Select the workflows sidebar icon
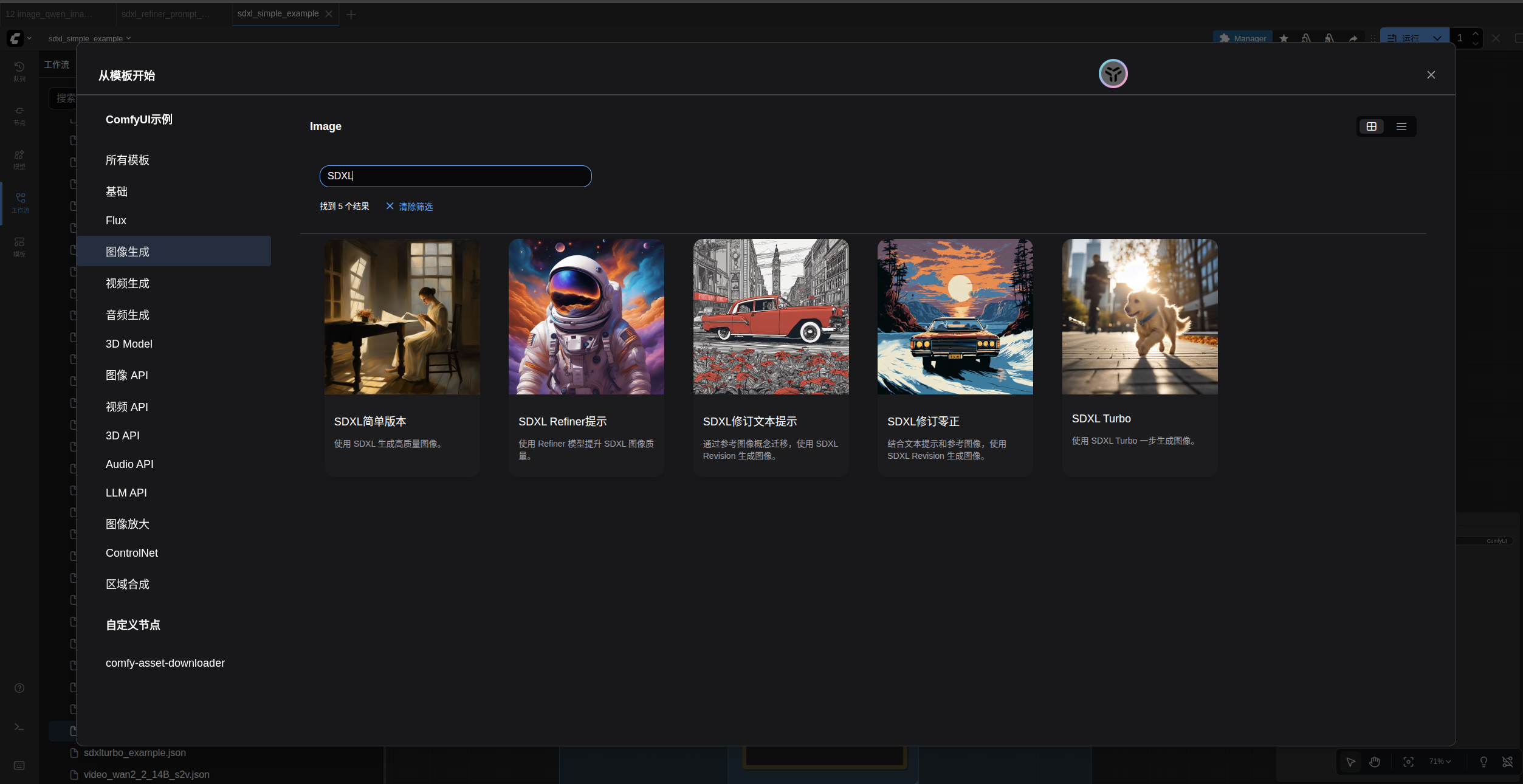The width and height of the screenshot is (1523, 784). [19, 203]
